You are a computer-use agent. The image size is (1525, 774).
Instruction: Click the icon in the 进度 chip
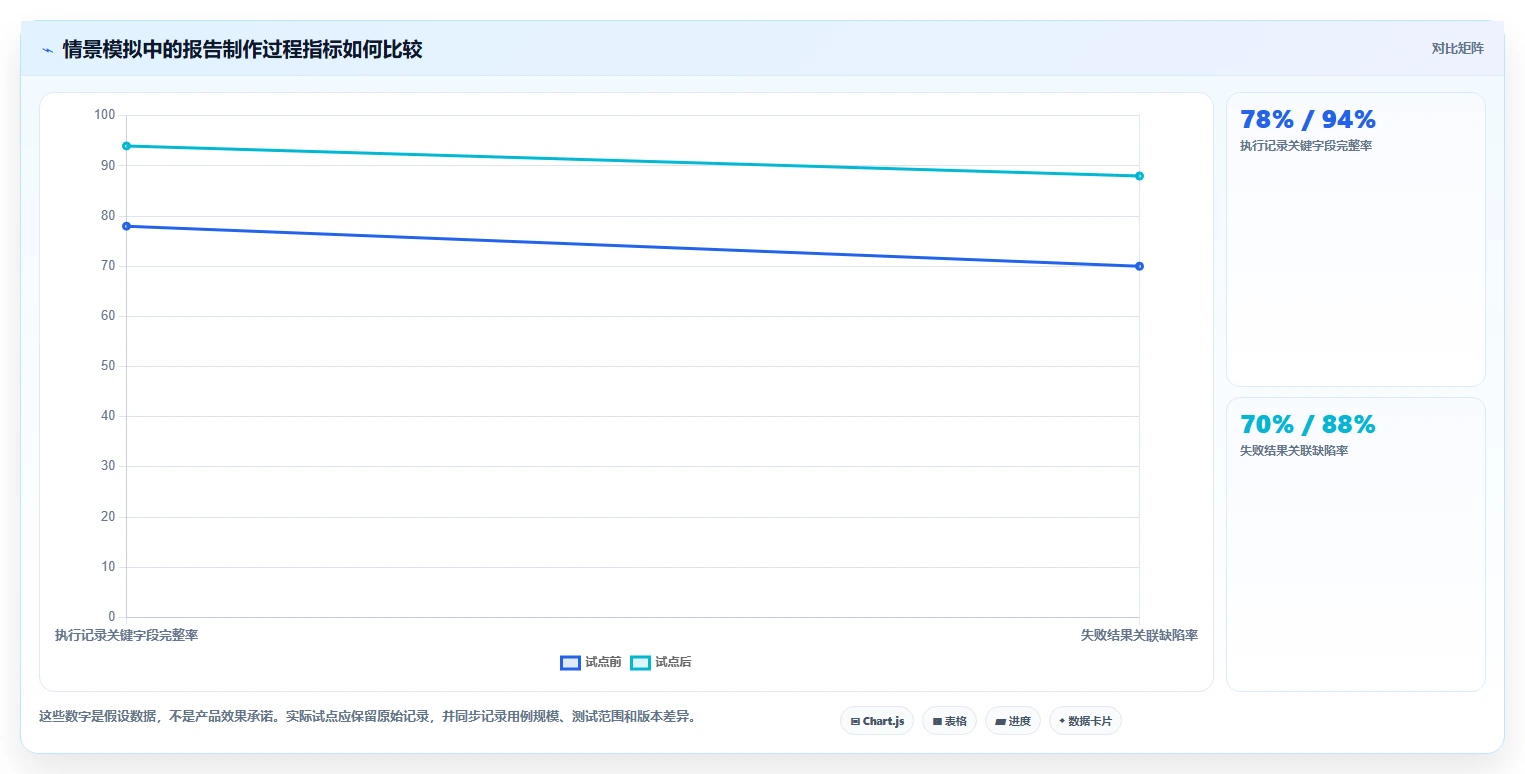click(1000, 721)
